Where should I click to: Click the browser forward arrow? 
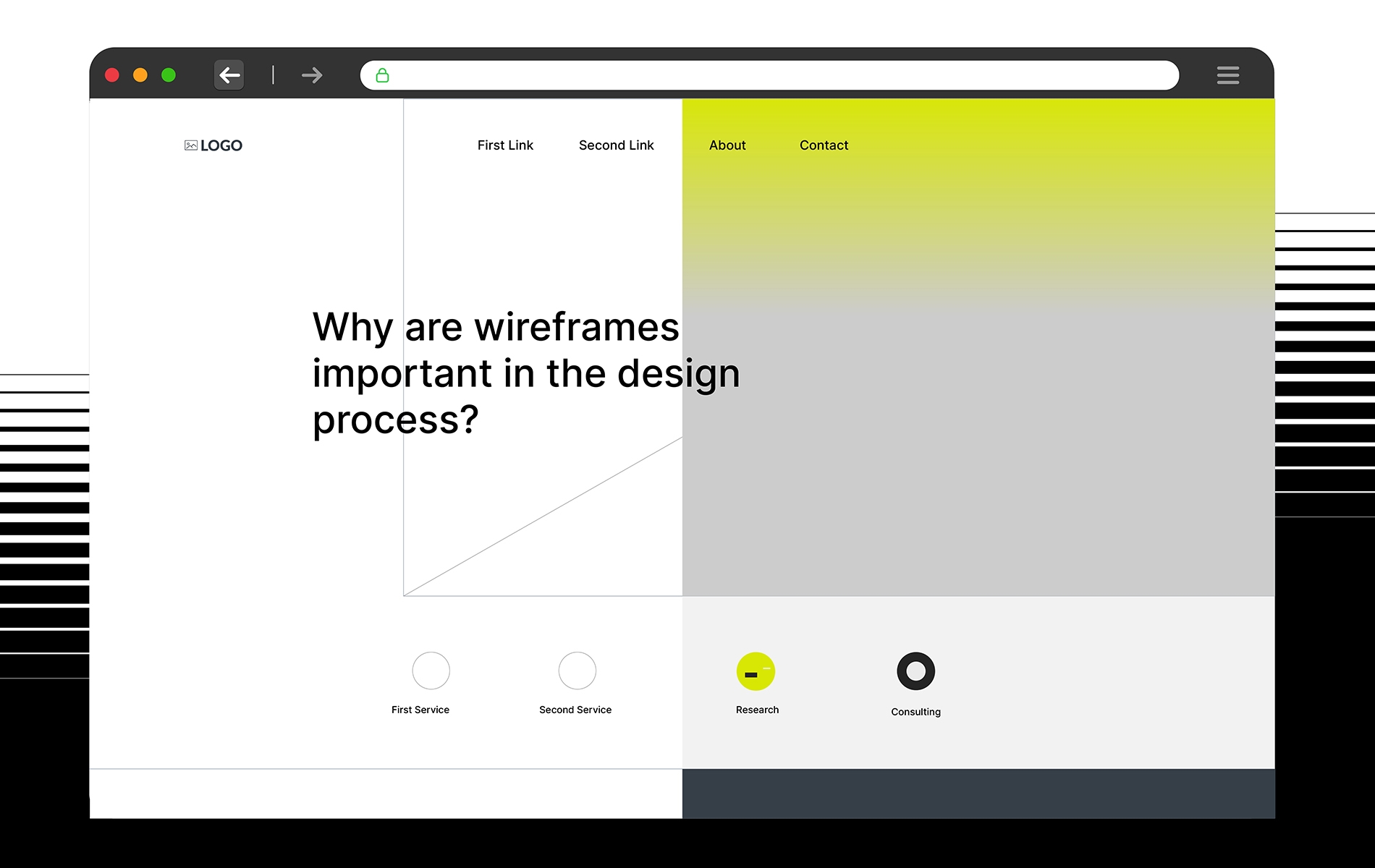[312, 75]
